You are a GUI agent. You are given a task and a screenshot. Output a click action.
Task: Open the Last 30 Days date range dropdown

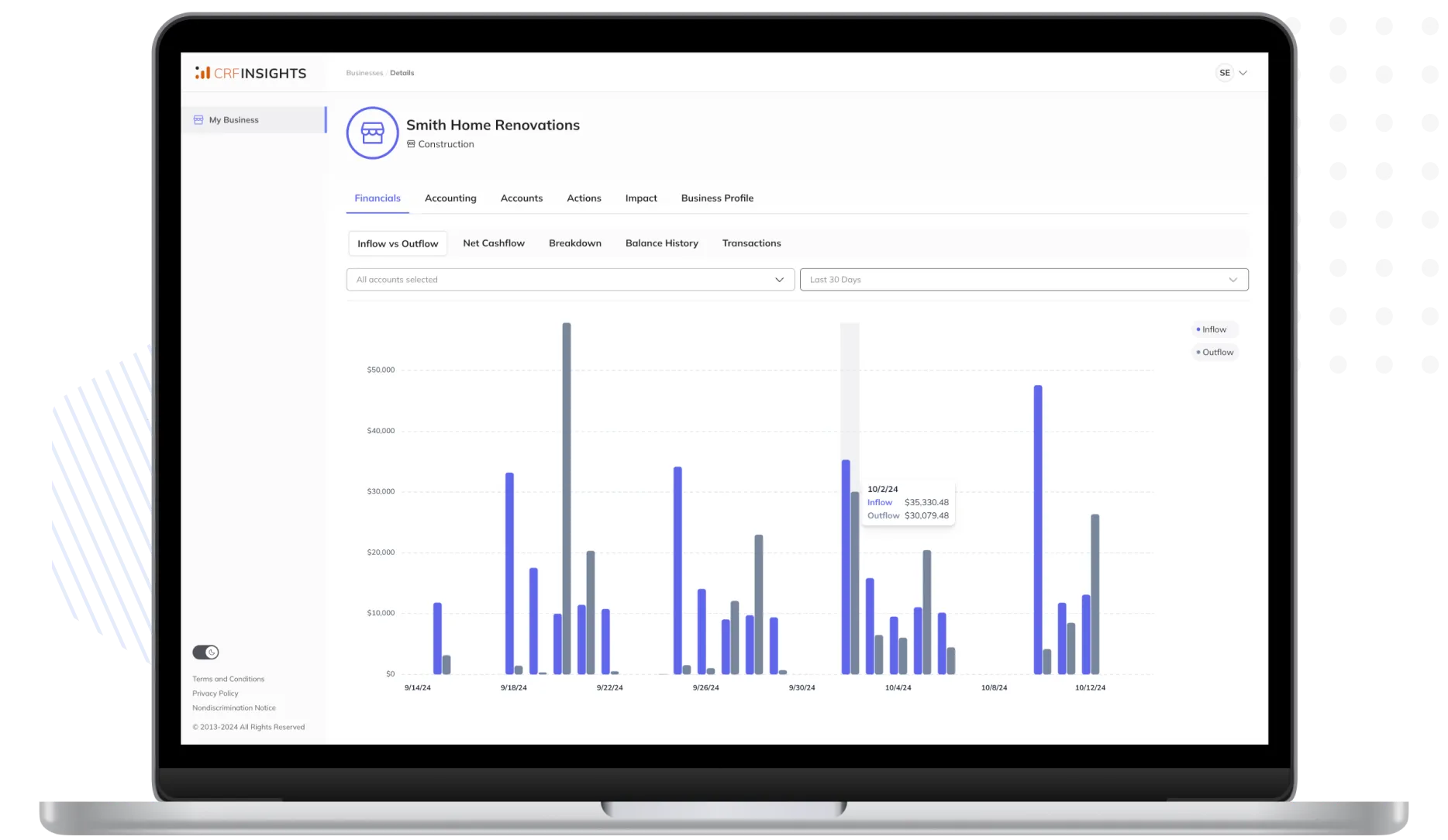[x=1023, y=279]
